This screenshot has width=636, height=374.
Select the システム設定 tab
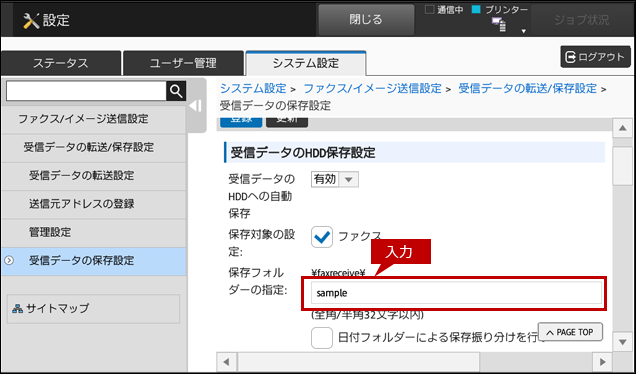306,63
